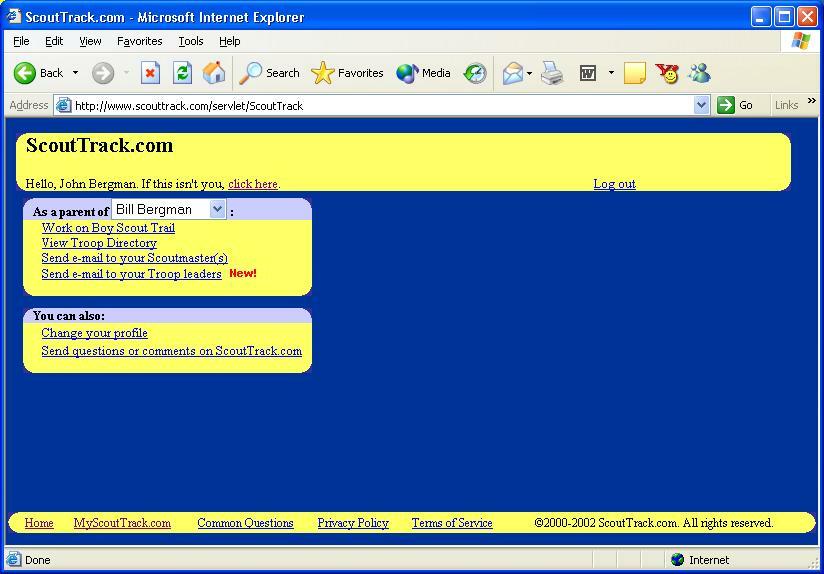Click the Edit with Word icon
824x574 pixels.
tap(588, 73)
